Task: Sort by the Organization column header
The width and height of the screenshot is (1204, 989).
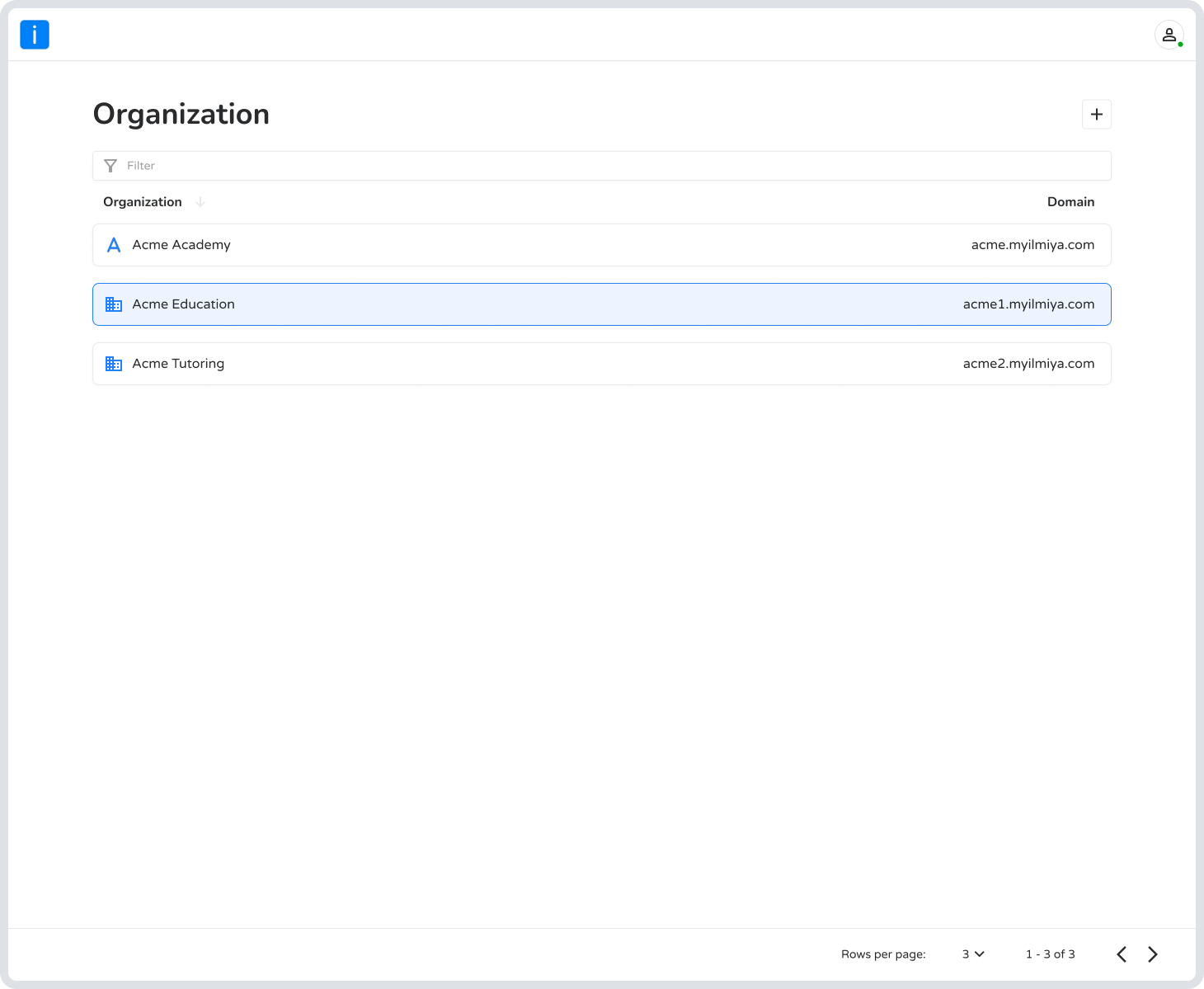Action: pyautogui.click(x=143, y=202)
